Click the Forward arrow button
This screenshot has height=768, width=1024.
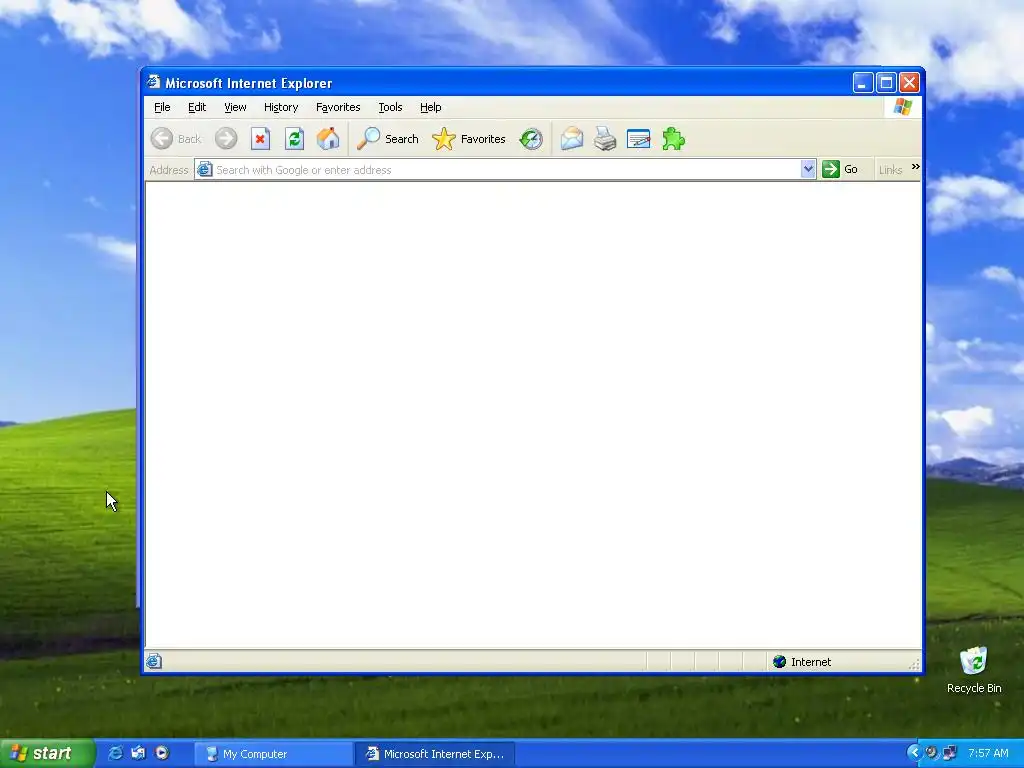pyautogui.click(x=226, y=138)
